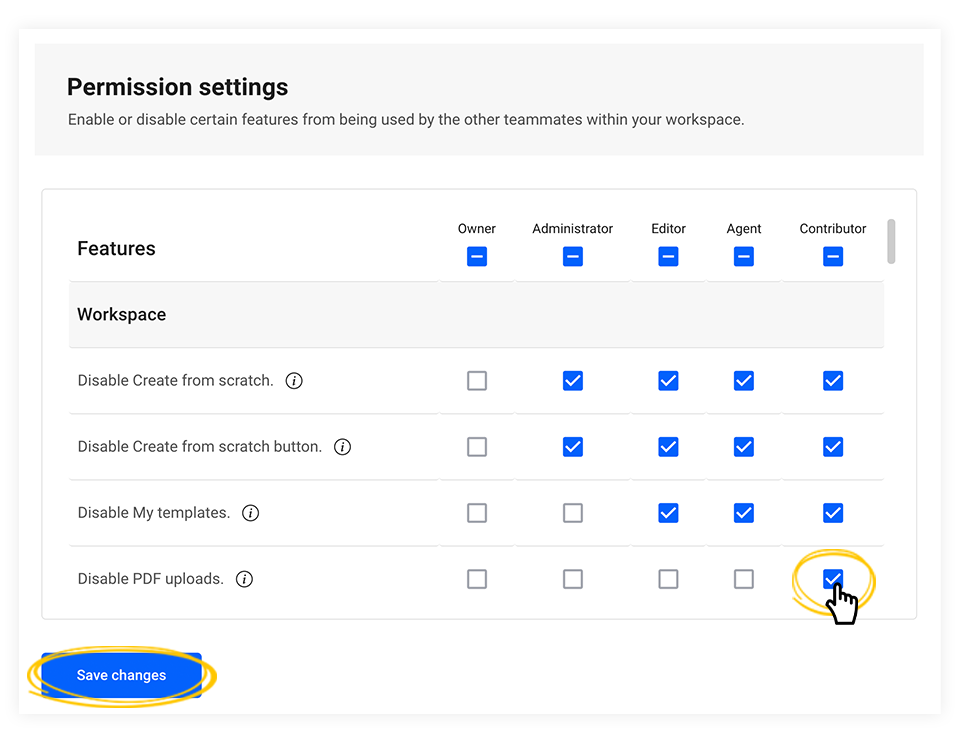Screen dimensions: 960x743
Task: Uncheck Agent's Disable My templates checkbox
Action: point(743,512)
